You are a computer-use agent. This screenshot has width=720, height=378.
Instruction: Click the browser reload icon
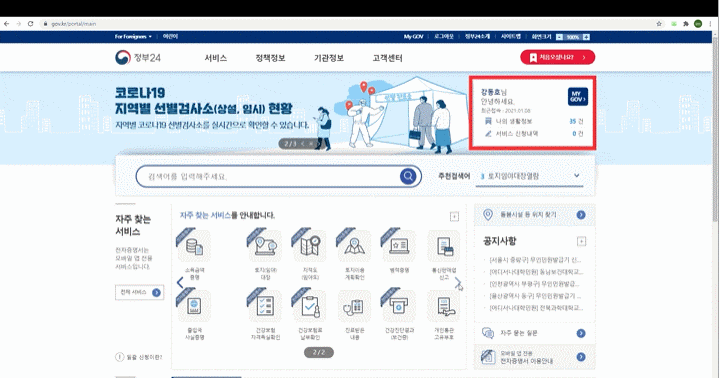pyautogui.click(x=31, y=23)
